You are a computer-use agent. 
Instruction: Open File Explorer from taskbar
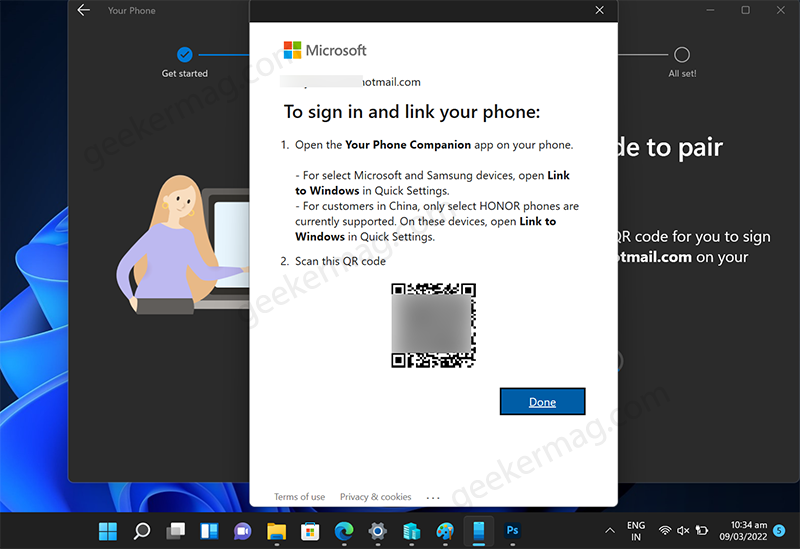pyautogui.click(x=277, y=531)
